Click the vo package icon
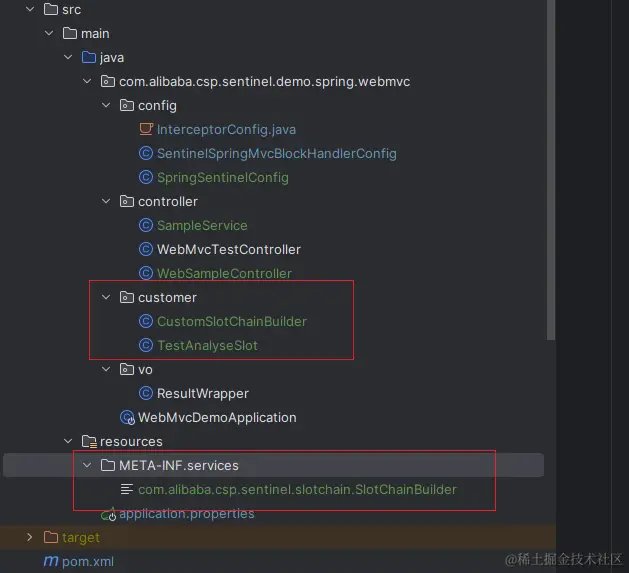The height and width of the screenshot is (573, 629). click(127, 369)
